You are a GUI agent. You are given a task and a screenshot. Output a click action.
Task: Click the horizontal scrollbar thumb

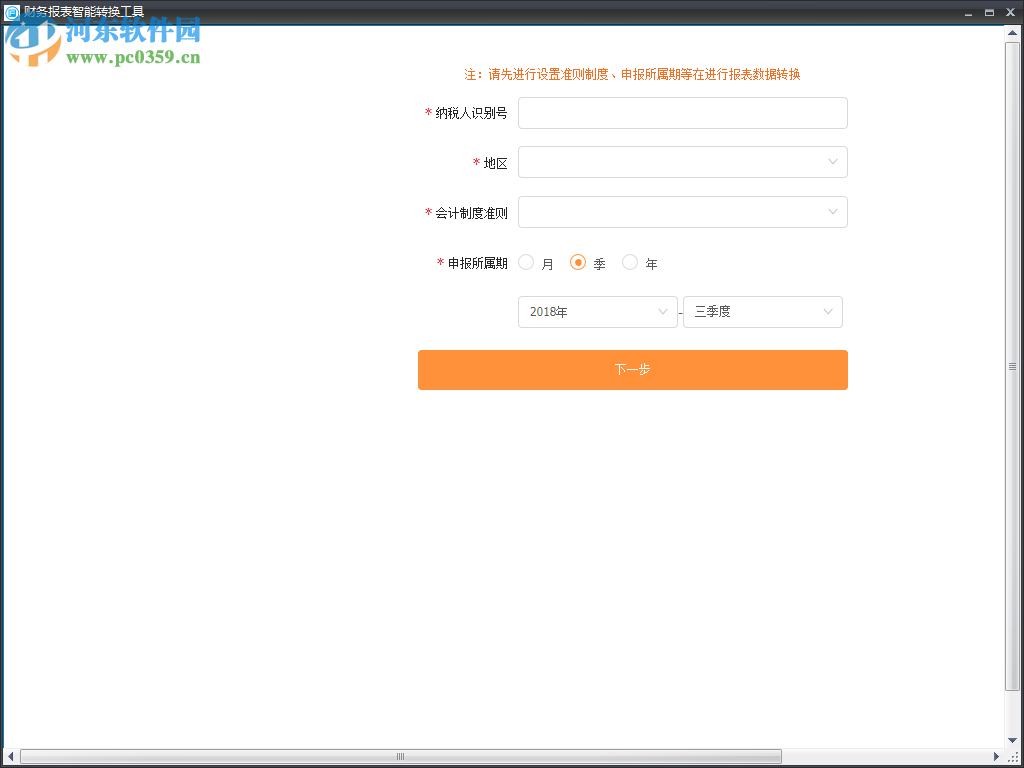pos(399,757)
